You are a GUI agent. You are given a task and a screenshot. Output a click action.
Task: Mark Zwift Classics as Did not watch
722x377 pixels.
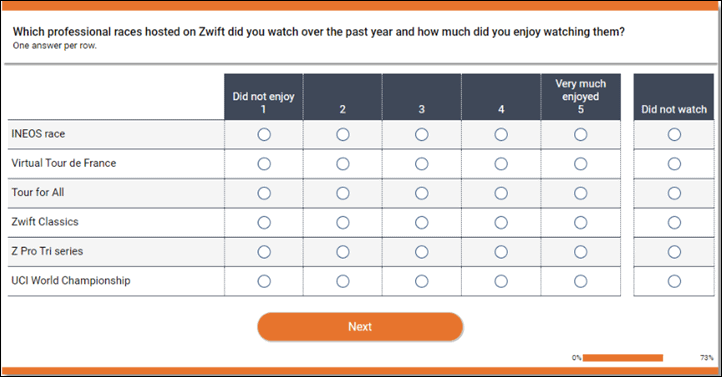(x=674, y=223)
